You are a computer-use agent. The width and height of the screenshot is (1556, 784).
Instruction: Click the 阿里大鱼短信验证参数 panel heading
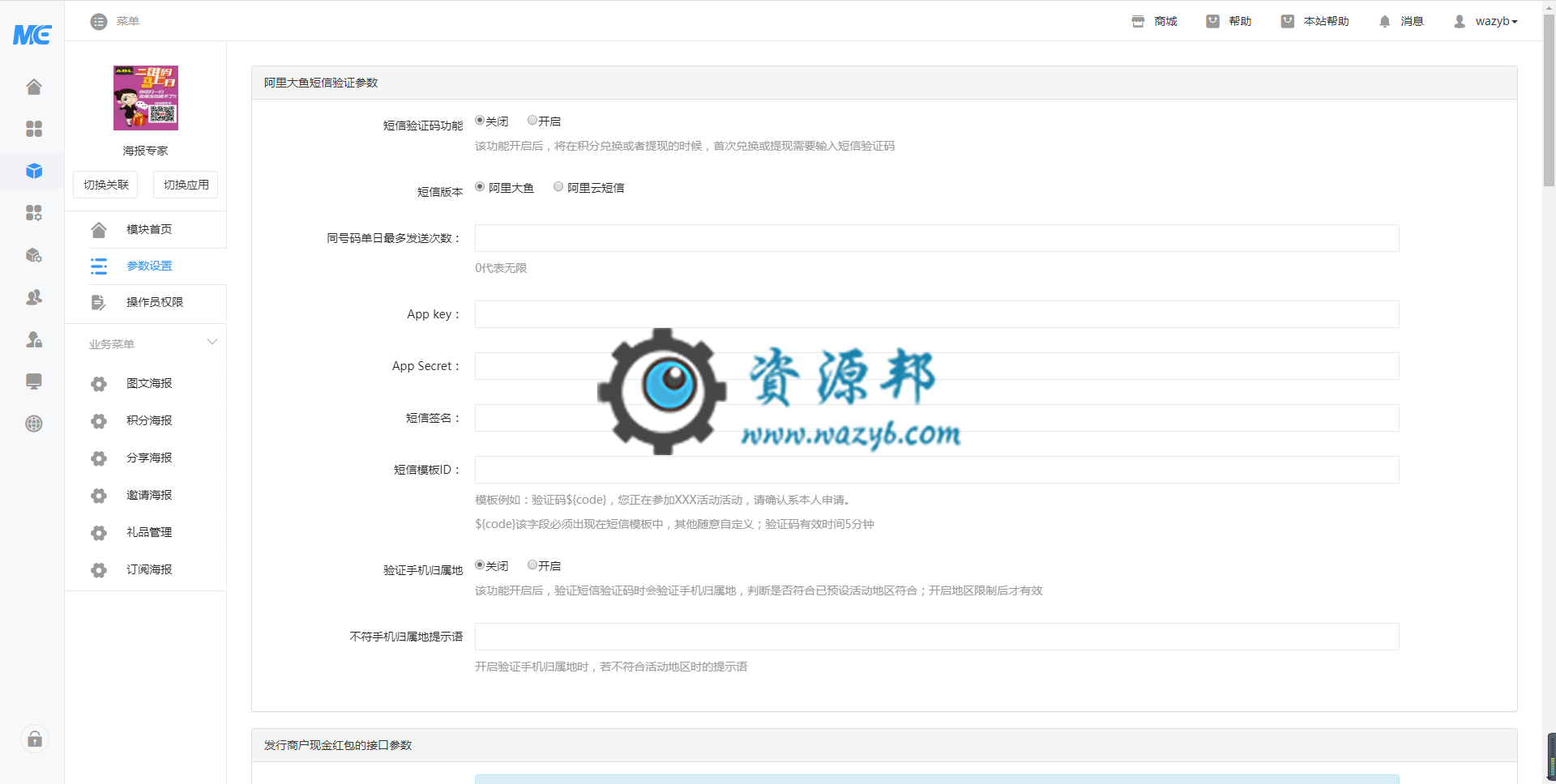(x=321, y=83)
